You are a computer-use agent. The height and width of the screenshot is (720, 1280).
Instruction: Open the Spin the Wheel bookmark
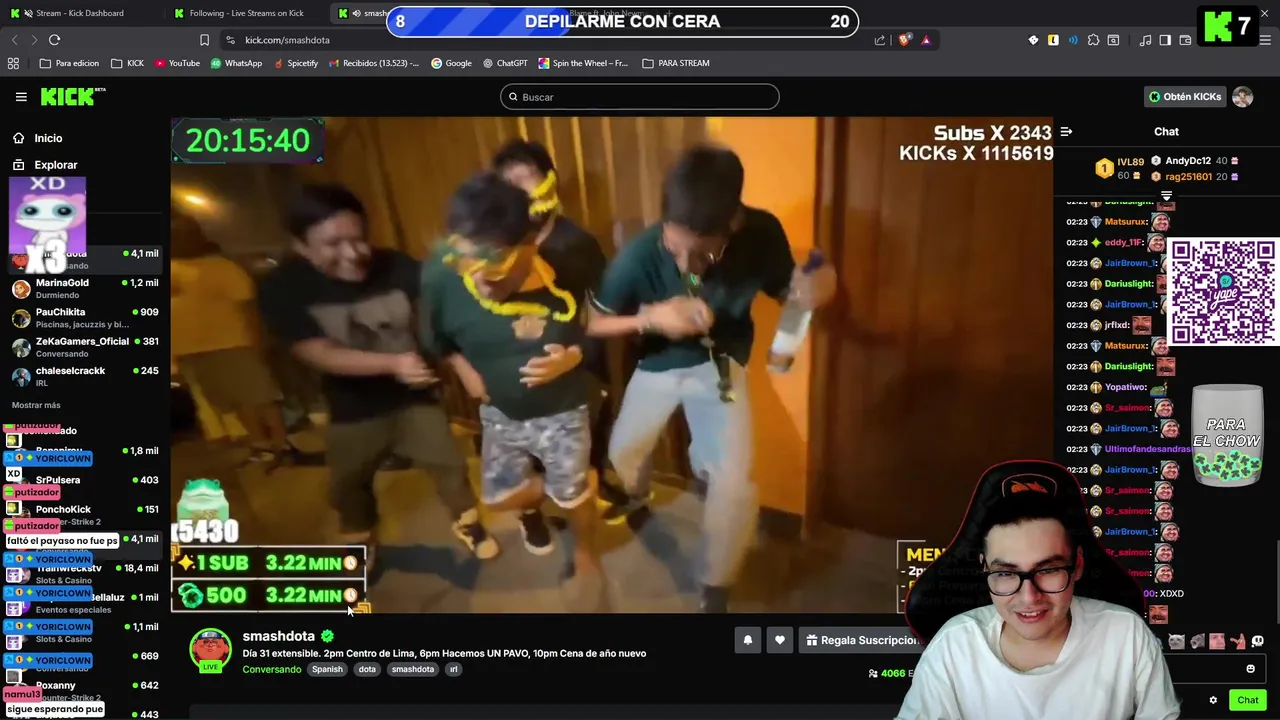click(x=583, y=63)
